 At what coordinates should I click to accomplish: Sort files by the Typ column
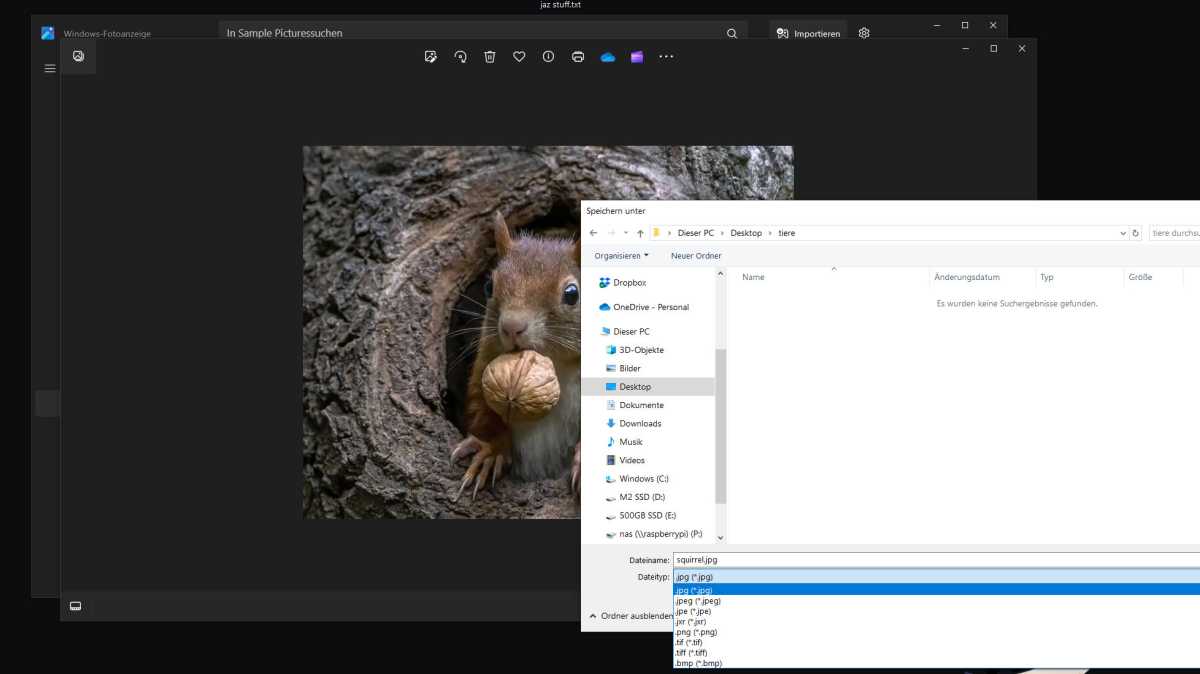tap(1046, 277)
